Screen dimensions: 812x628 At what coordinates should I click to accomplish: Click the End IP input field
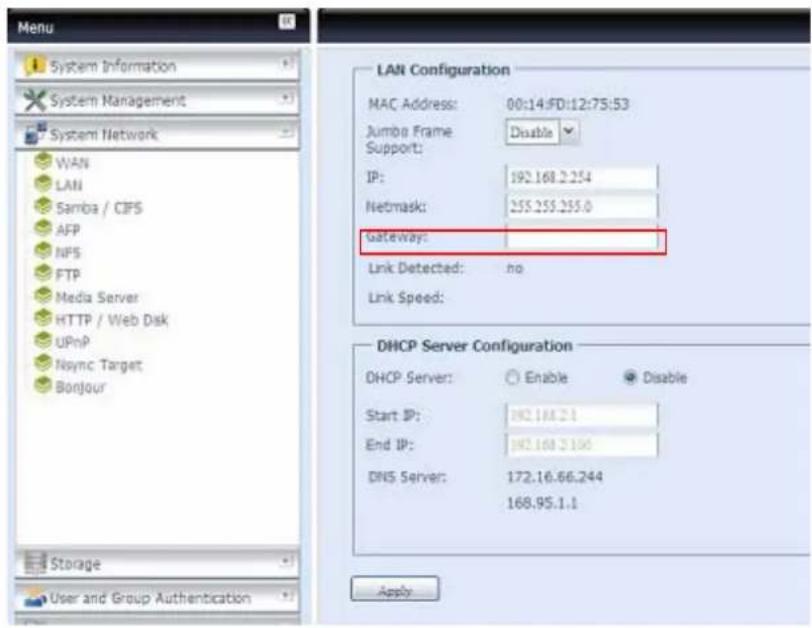582,445
